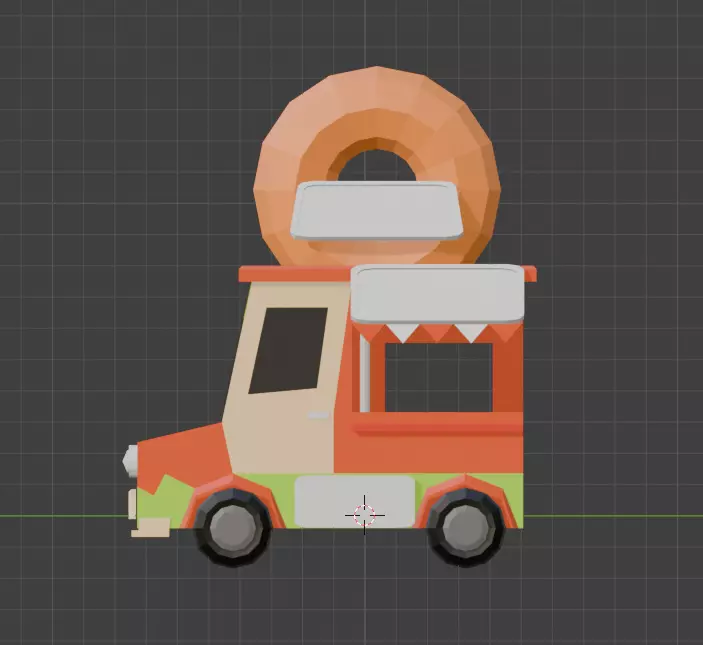Select the dark cab door window
The image size is (703, 645).
click(288, 351)
